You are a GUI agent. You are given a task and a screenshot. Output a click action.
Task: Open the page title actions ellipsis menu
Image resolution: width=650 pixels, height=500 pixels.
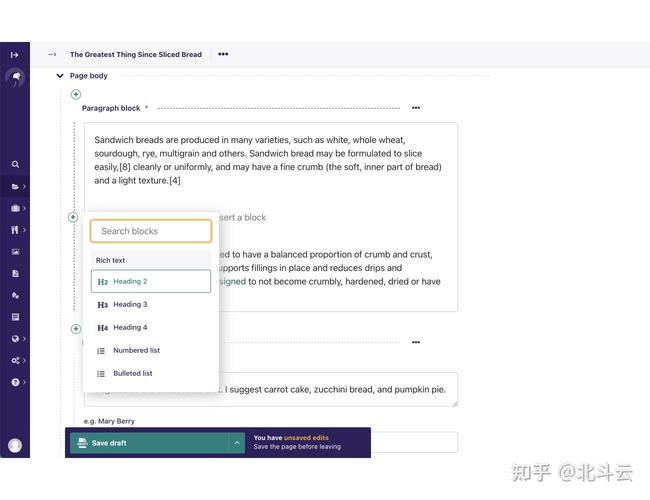point(223,54)
